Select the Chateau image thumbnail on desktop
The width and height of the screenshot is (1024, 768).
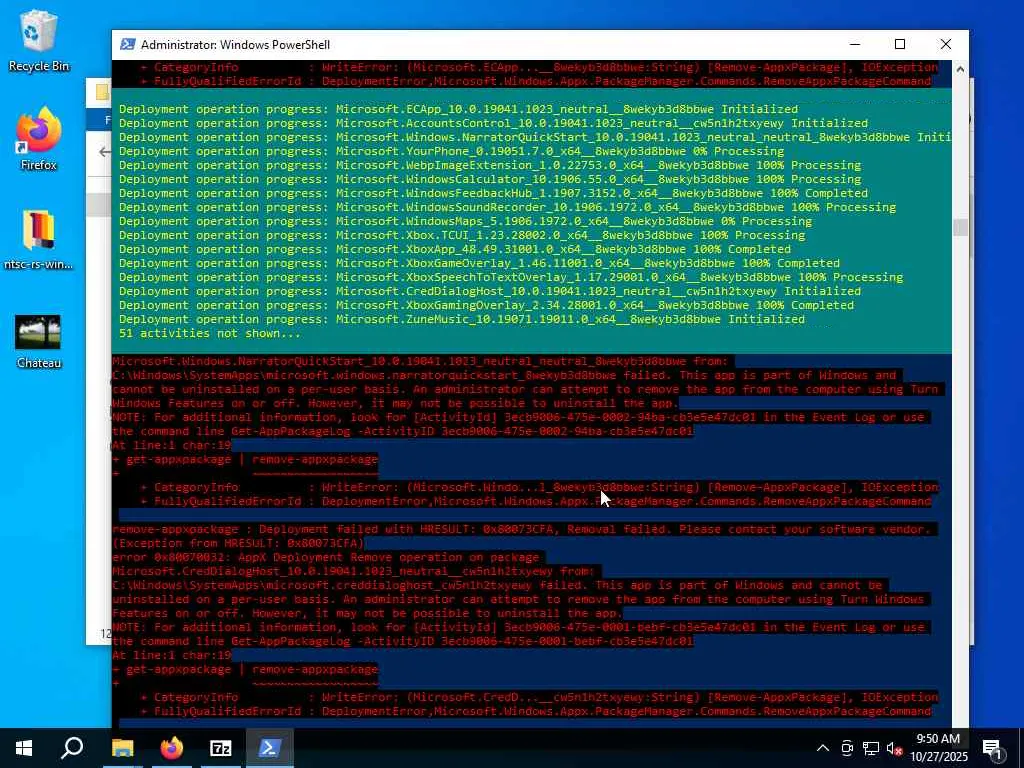pos(38,341)
